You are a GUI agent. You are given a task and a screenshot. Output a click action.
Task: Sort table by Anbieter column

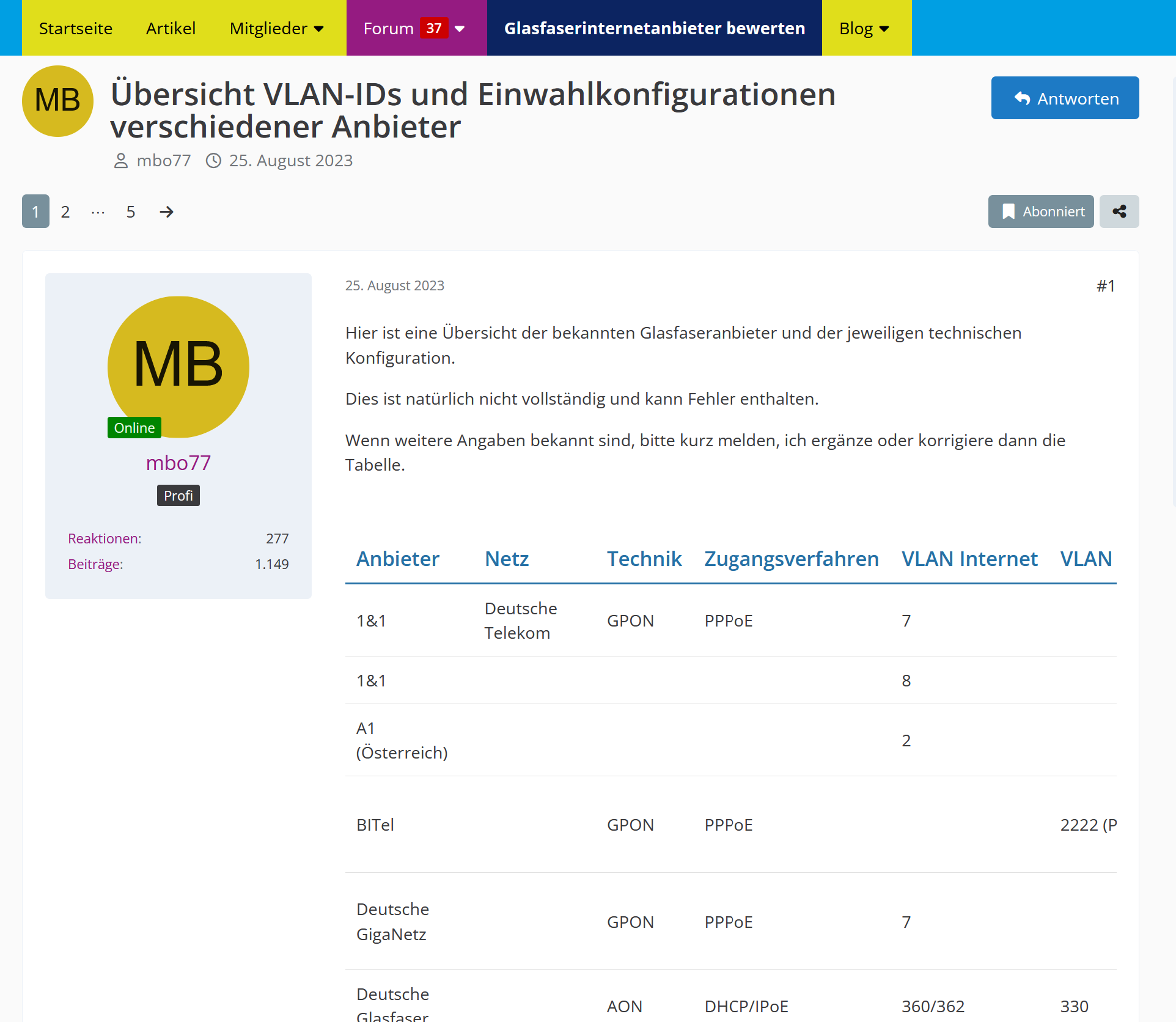pos(398,559)
